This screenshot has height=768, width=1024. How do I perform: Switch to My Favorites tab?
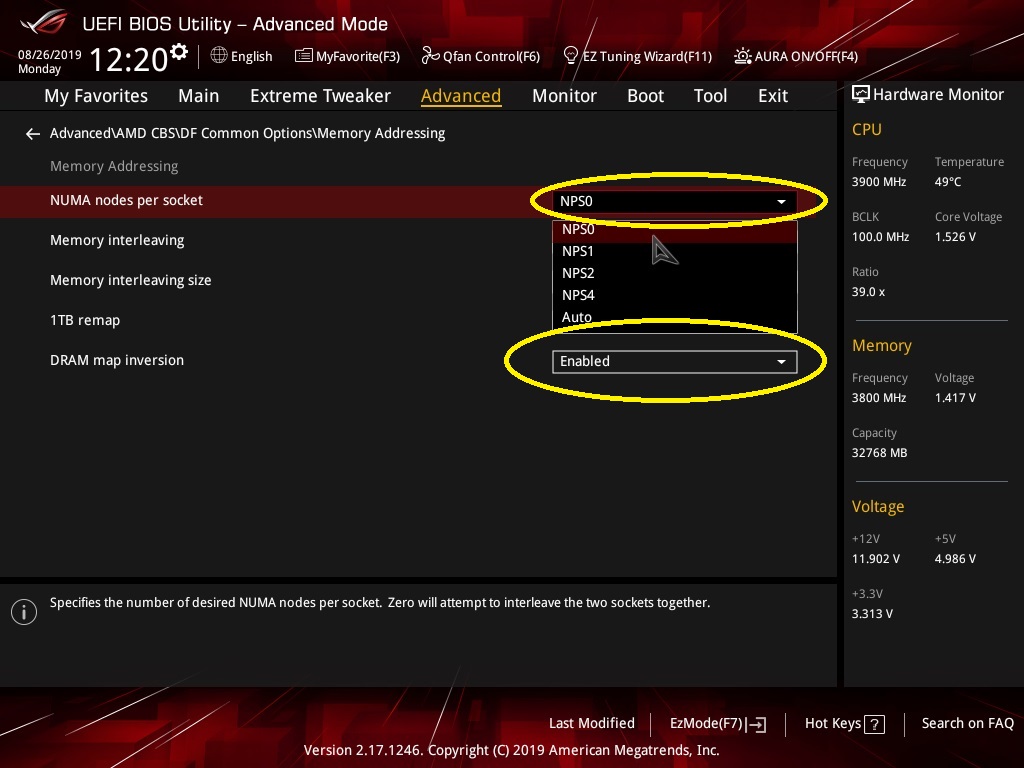click(96, 96)
